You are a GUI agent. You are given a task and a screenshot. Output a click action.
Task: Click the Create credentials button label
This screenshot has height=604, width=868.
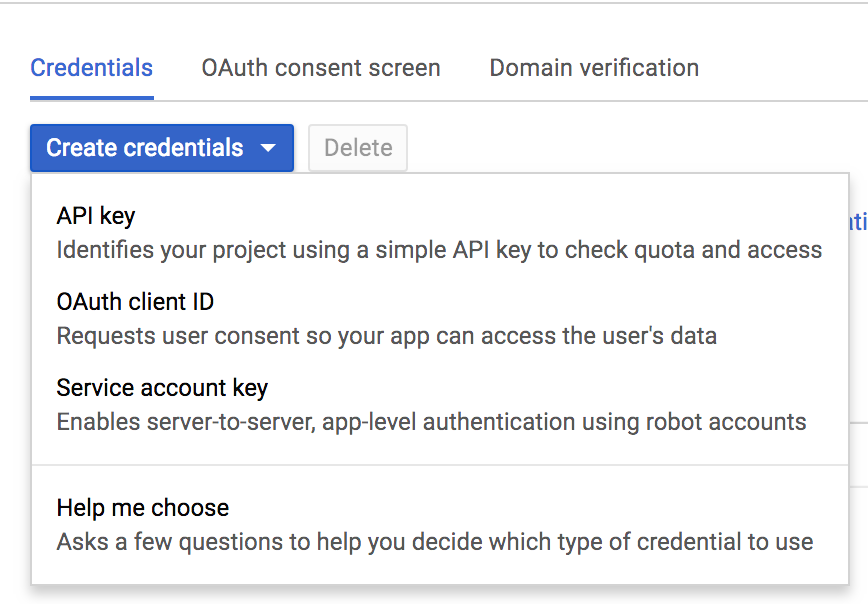(x=145, y=148)
